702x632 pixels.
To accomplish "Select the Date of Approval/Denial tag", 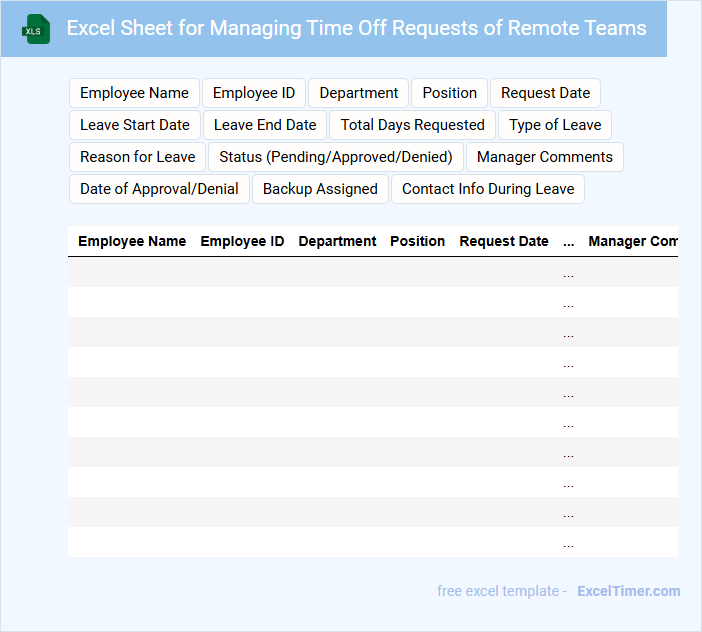I will tap(159, 189).
